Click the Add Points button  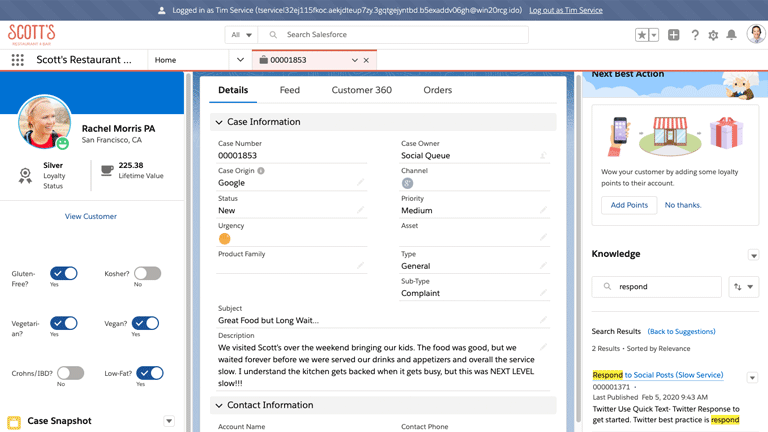pyautogui.click(x=629, y=205)
